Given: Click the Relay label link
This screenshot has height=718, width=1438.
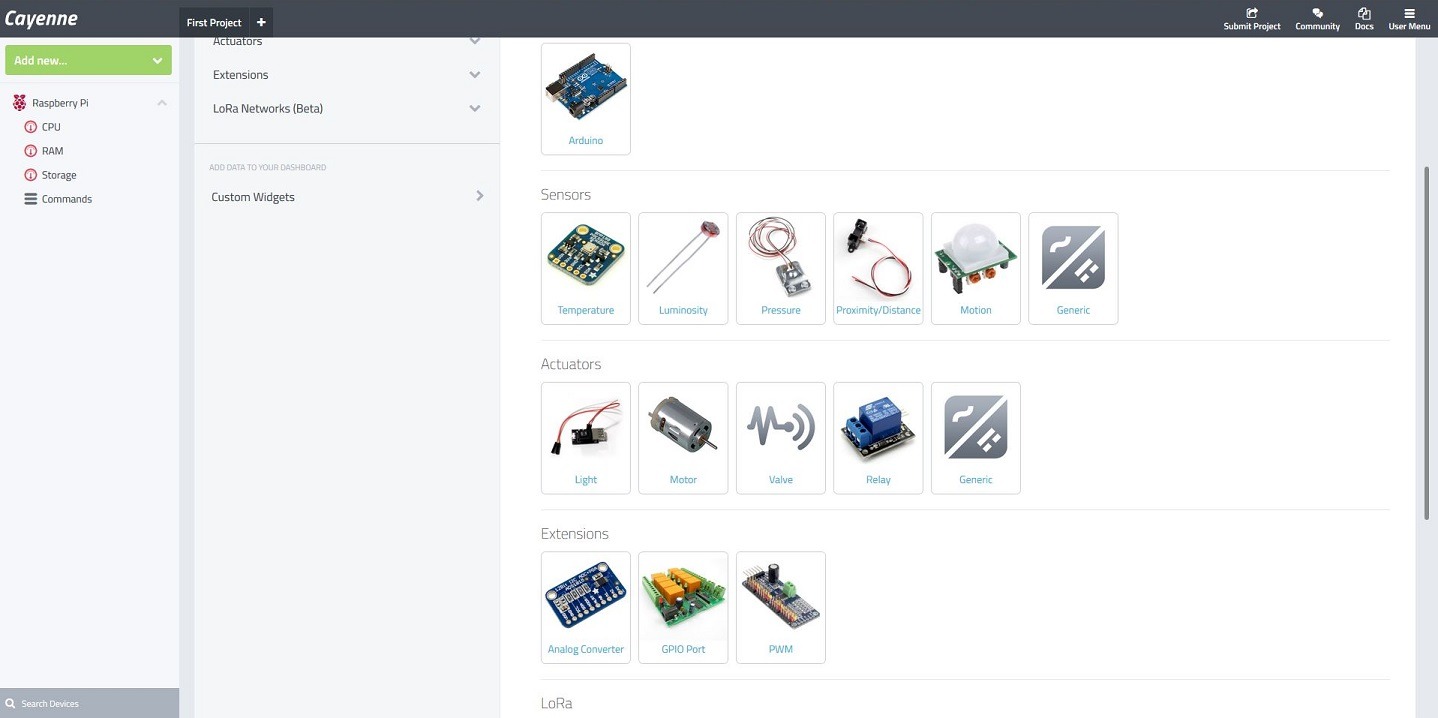Looking at the screenshot, I should coord(878,480).
